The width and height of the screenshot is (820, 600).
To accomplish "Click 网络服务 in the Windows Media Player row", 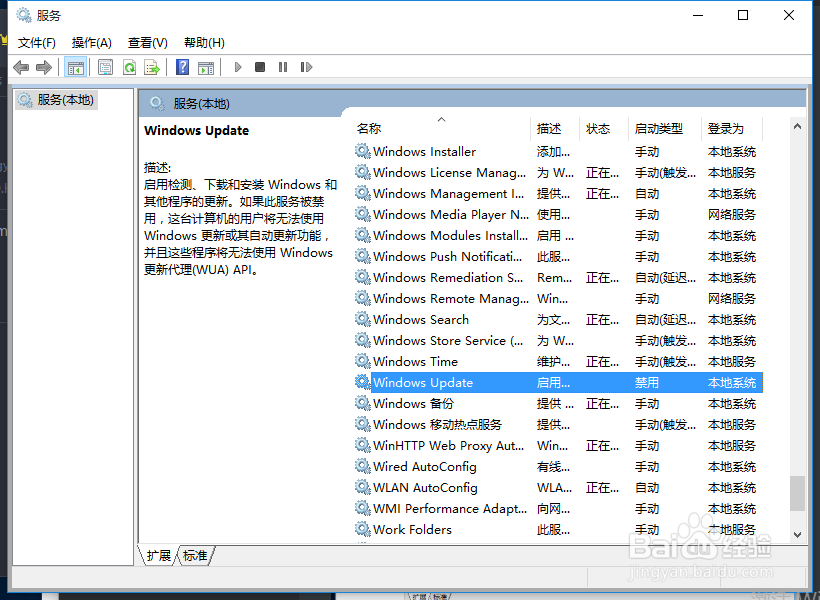I will point(732,214).
